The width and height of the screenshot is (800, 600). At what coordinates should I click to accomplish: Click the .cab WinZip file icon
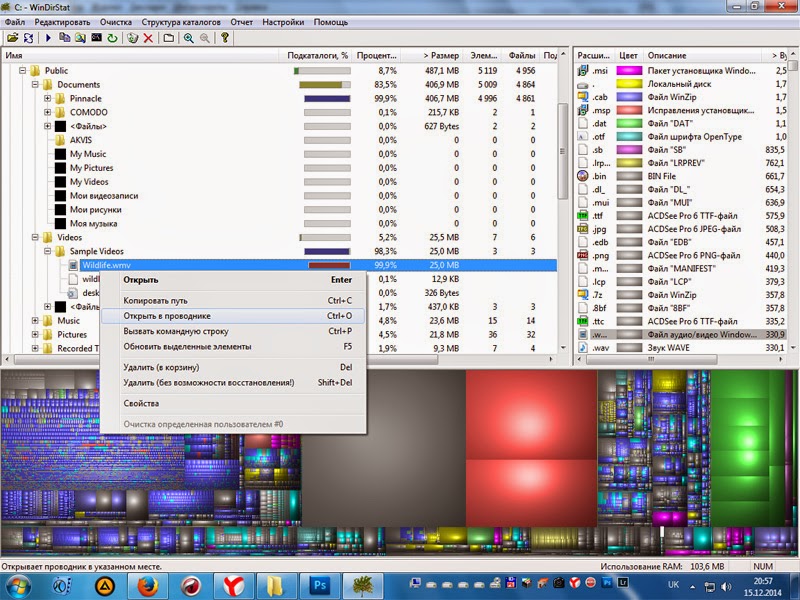(x=583, y=97)
